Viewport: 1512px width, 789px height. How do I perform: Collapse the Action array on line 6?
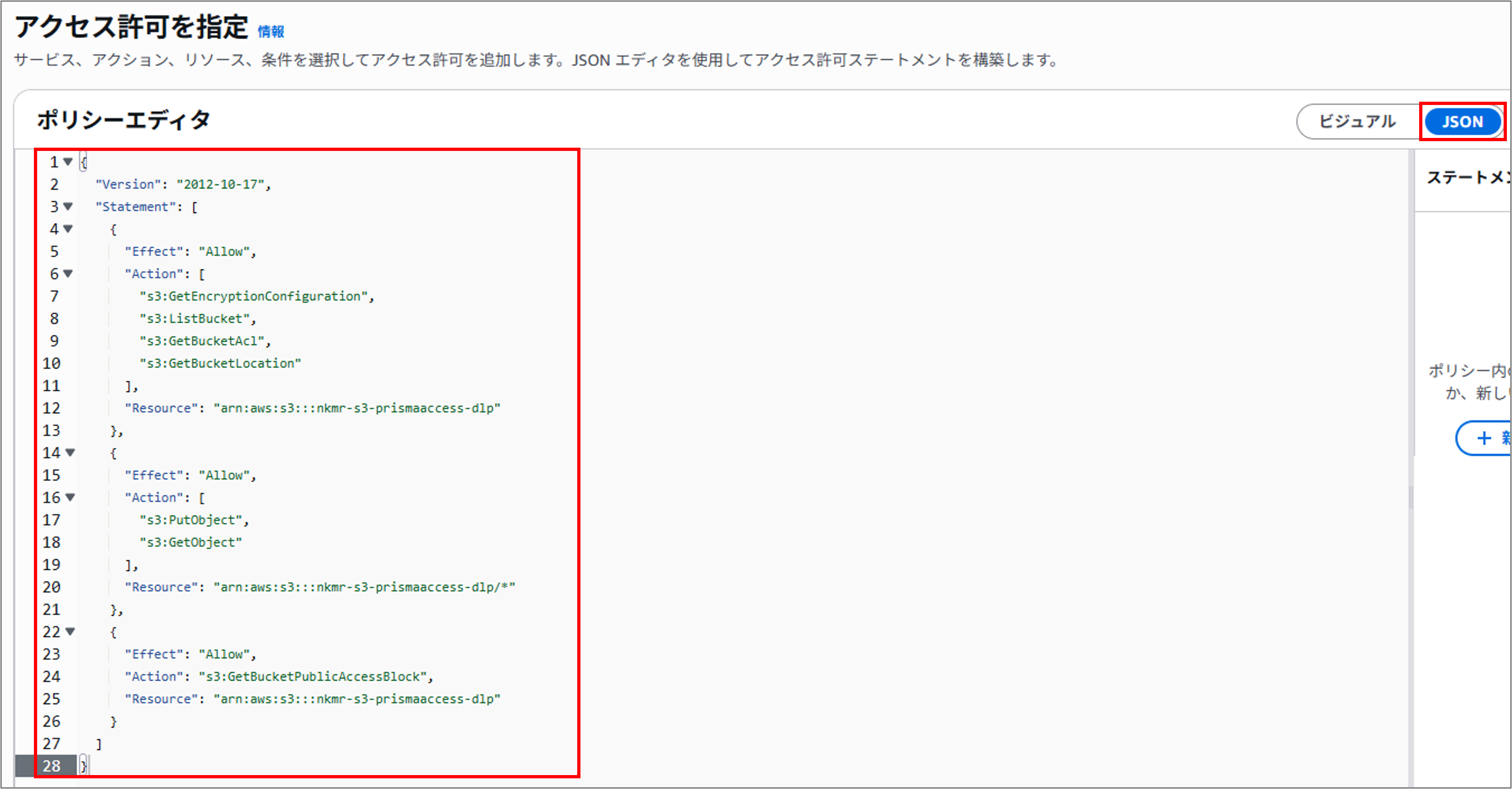point(68,274)
